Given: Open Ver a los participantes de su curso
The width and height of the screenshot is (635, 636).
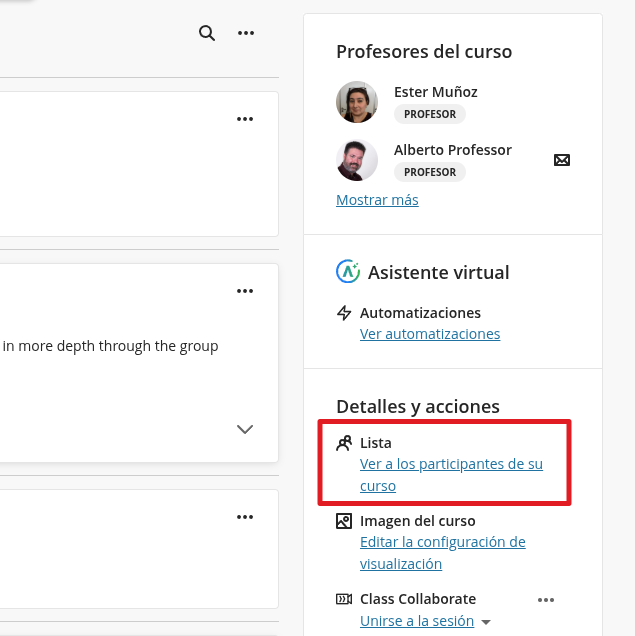Looking at the screenshot, I should pos(451,475).
